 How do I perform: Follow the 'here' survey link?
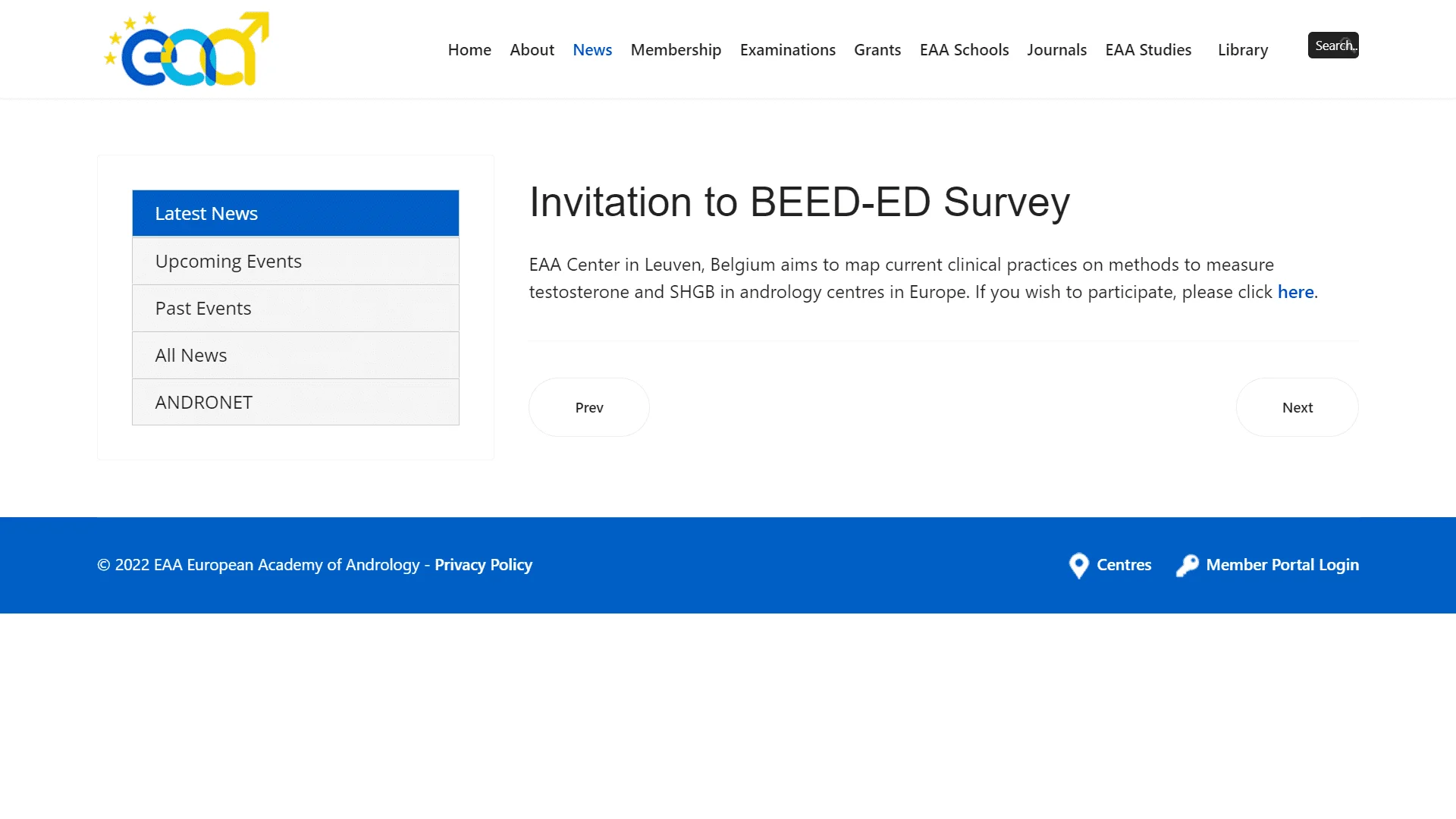coord(1295,292)
